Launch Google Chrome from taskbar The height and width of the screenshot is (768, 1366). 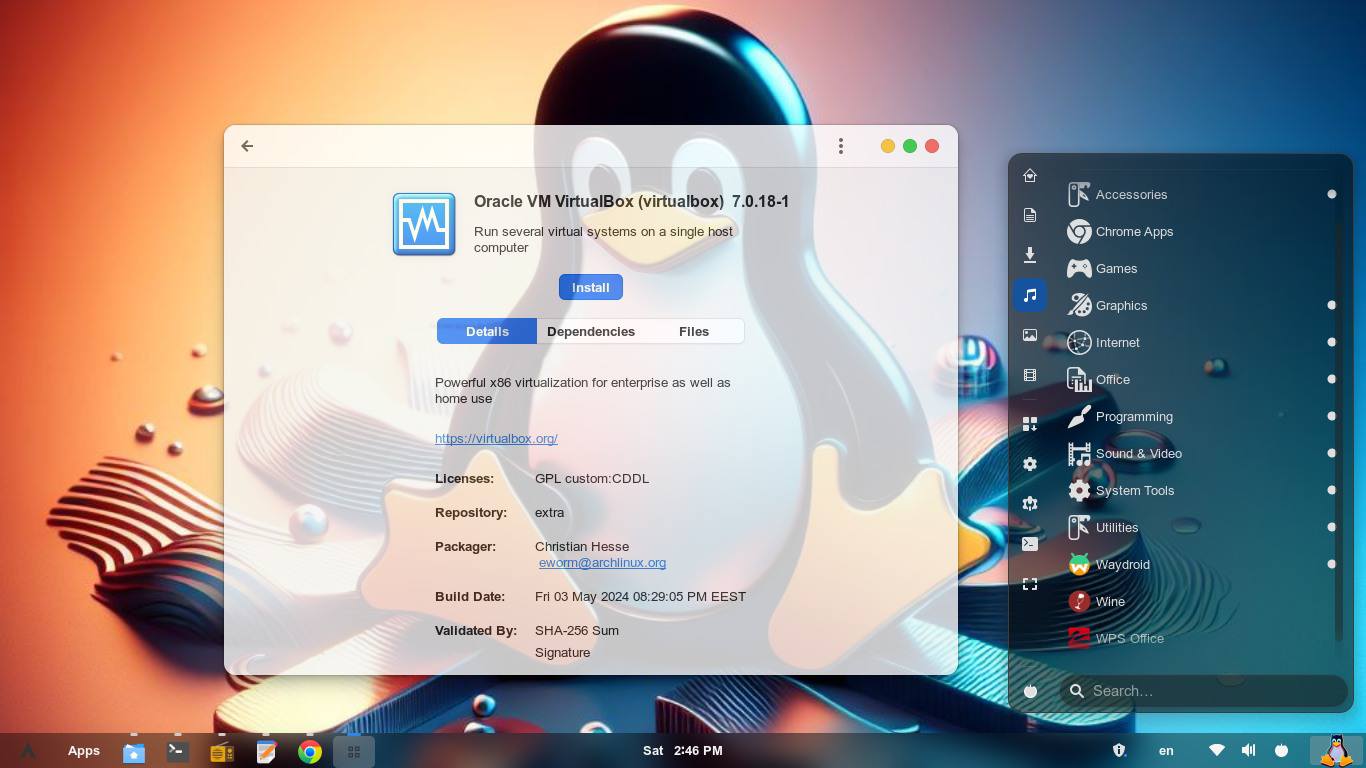[310, 751]
